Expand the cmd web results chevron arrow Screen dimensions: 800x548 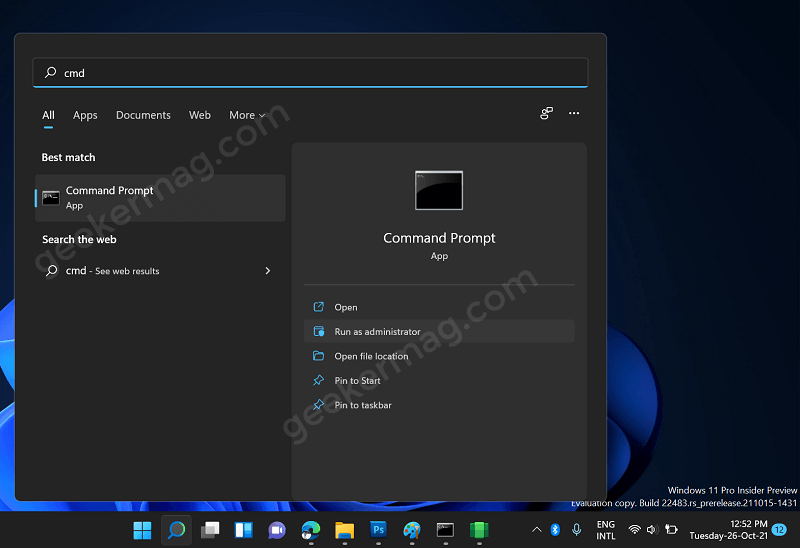click(x=267, y=271)
